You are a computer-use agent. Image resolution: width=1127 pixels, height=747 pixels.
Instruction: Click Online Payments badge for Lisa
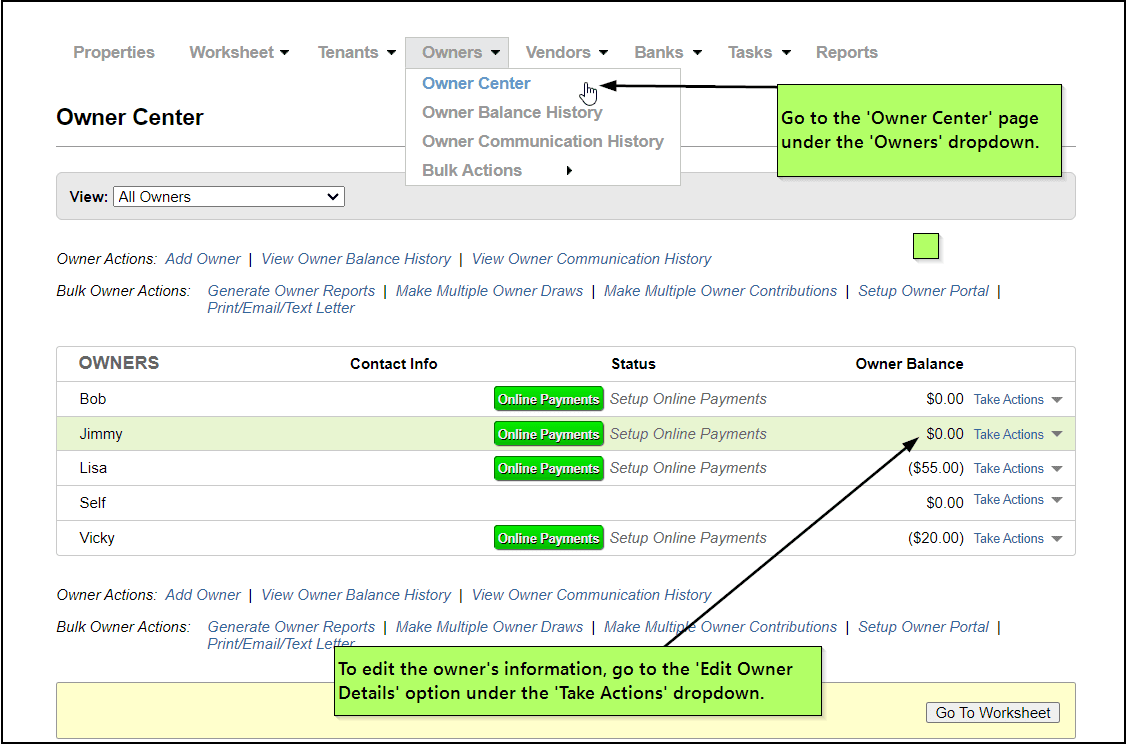[548, 468]
